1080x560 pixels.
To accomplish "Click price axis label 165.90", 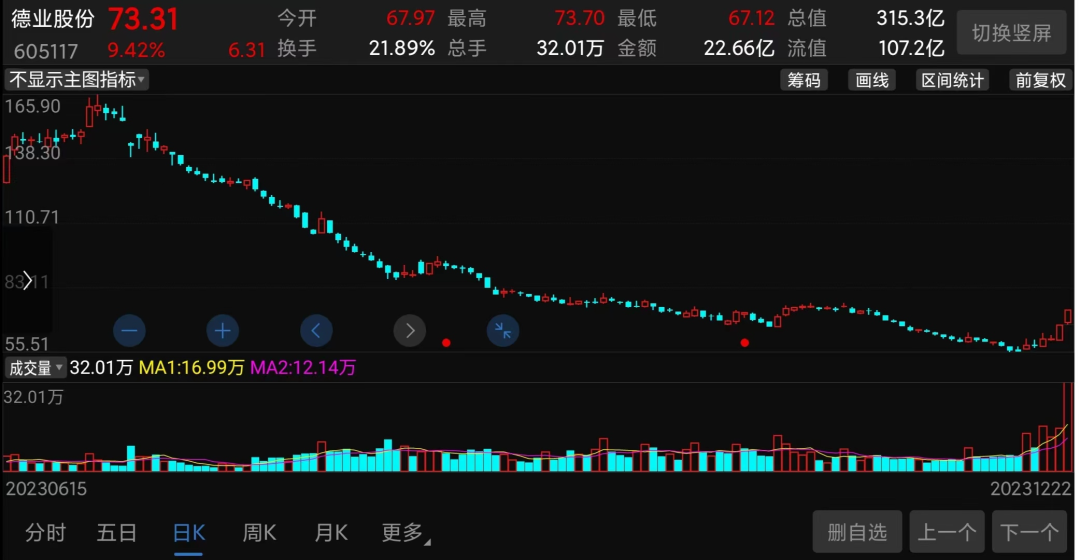I will click(x=32, y=107).
